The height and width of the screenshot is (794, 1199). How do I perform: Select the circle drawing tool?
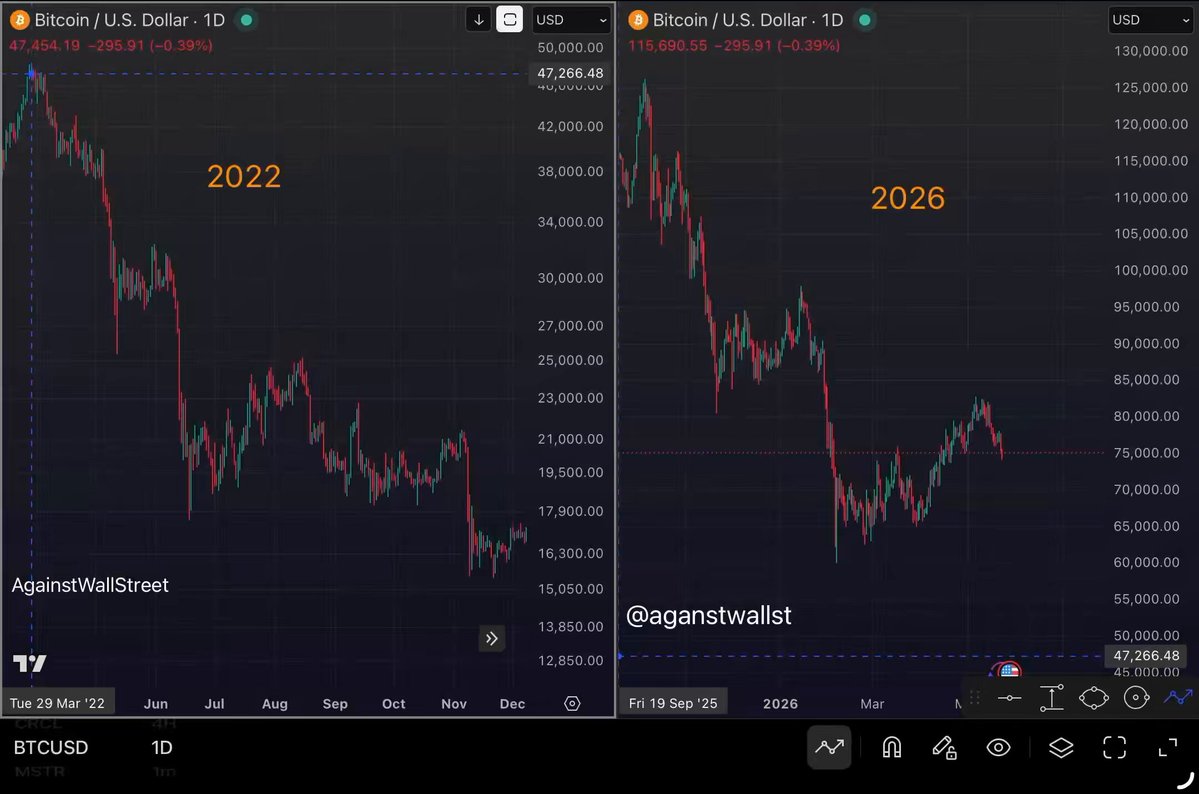pos(1136,698)
